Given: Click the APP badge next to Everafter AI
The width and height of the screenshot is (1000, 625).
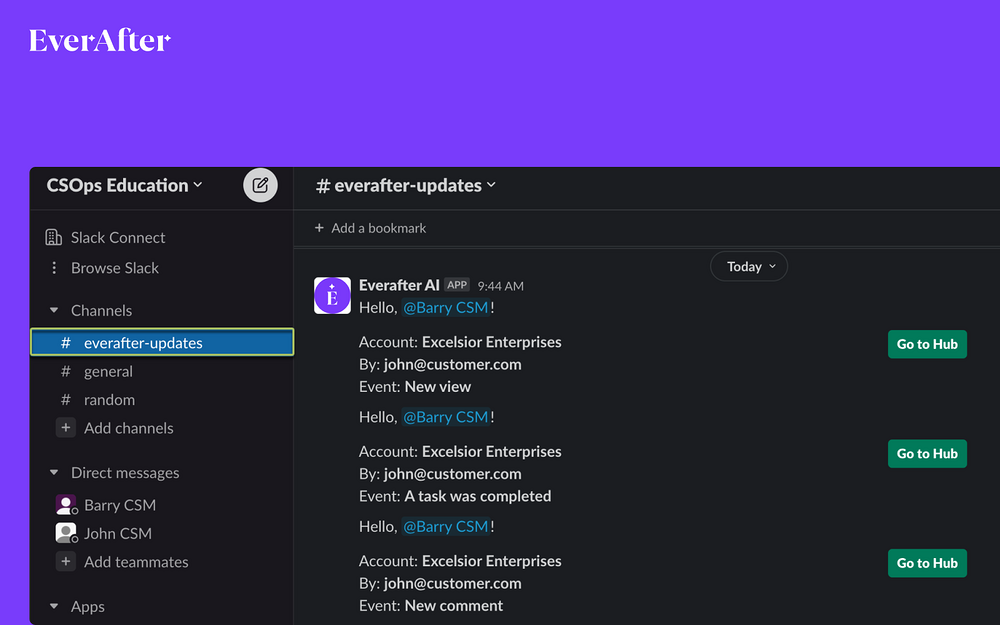Looking at the screenshot, I should point(457,284).
